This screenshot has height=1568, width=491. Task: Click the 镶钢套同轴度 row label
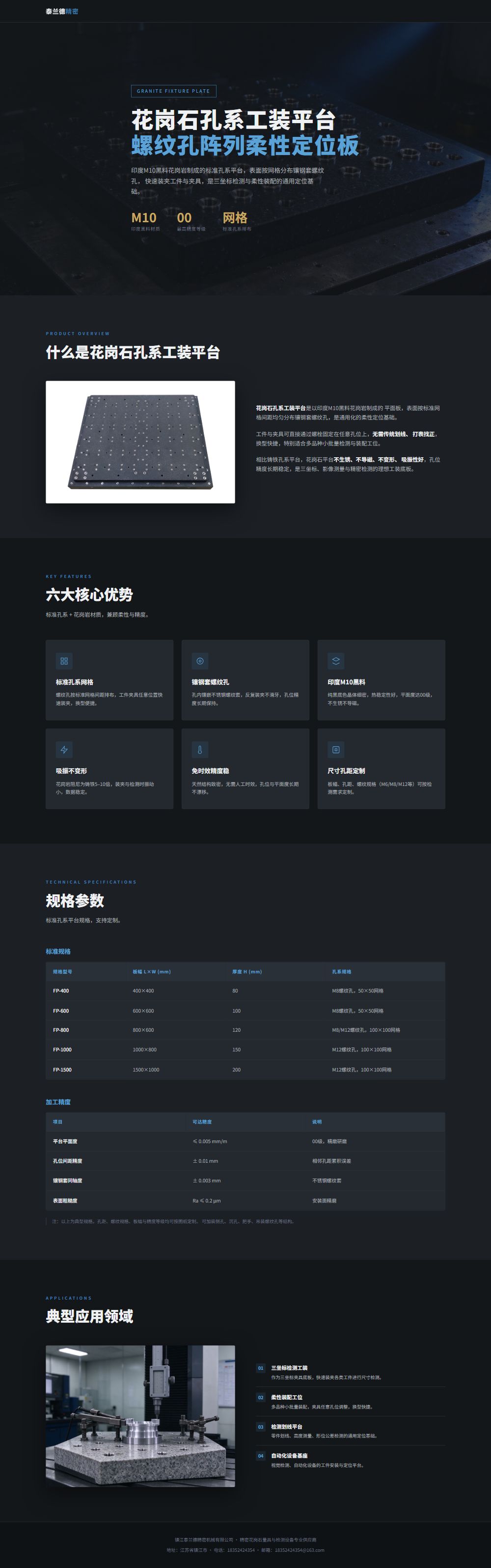(x=68, y=1181)
